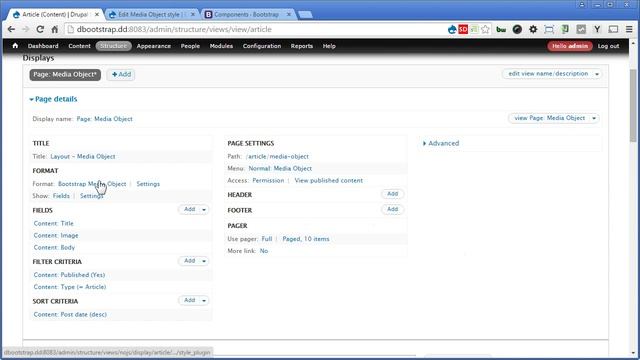Edit the Content: Body field
Image resolution: width=640 pixels, height=360 pixels.
[x=54, y=247]
